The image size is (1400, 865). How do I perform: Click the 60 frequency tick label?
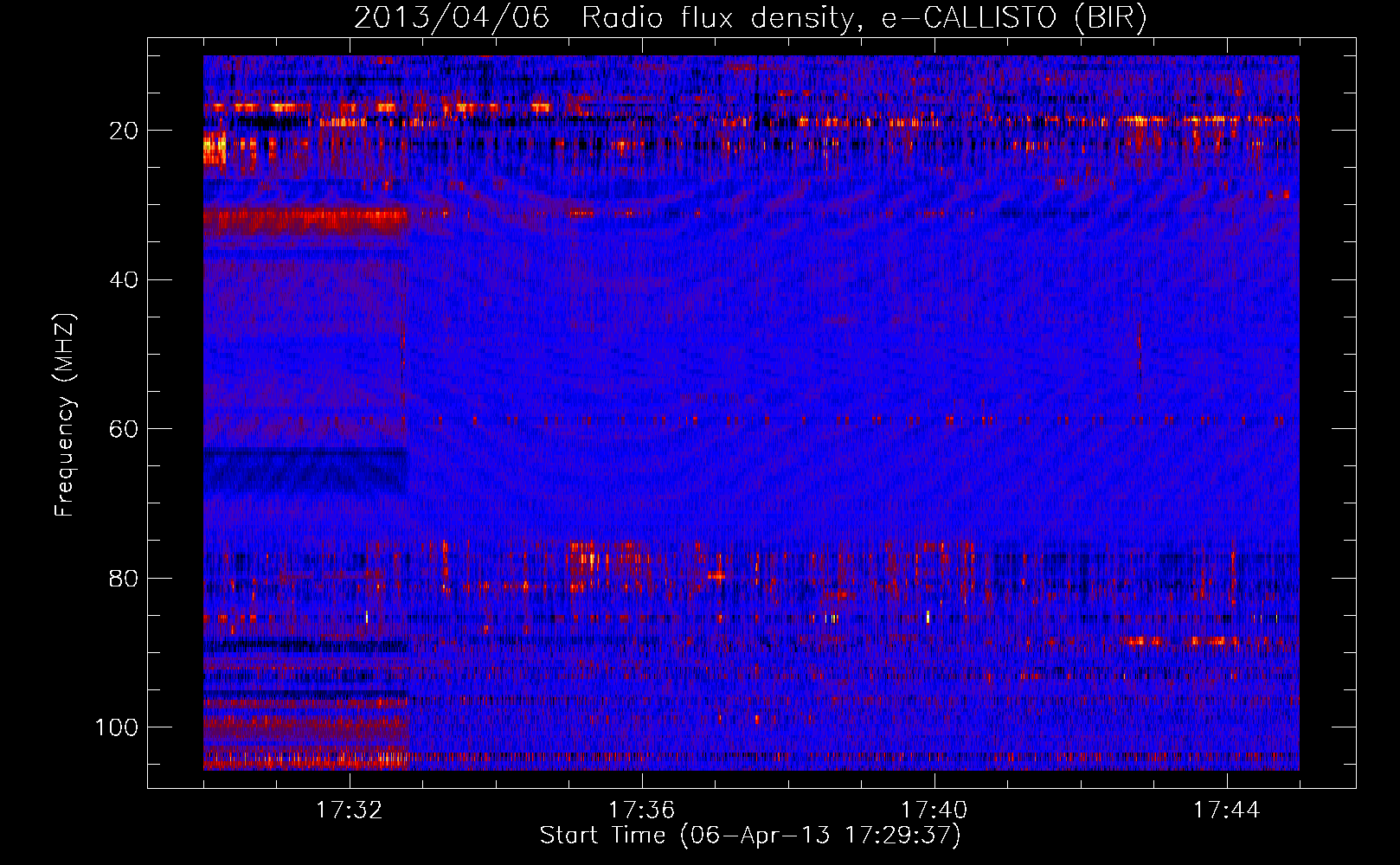pyautogui.click(x=124, y=429)
